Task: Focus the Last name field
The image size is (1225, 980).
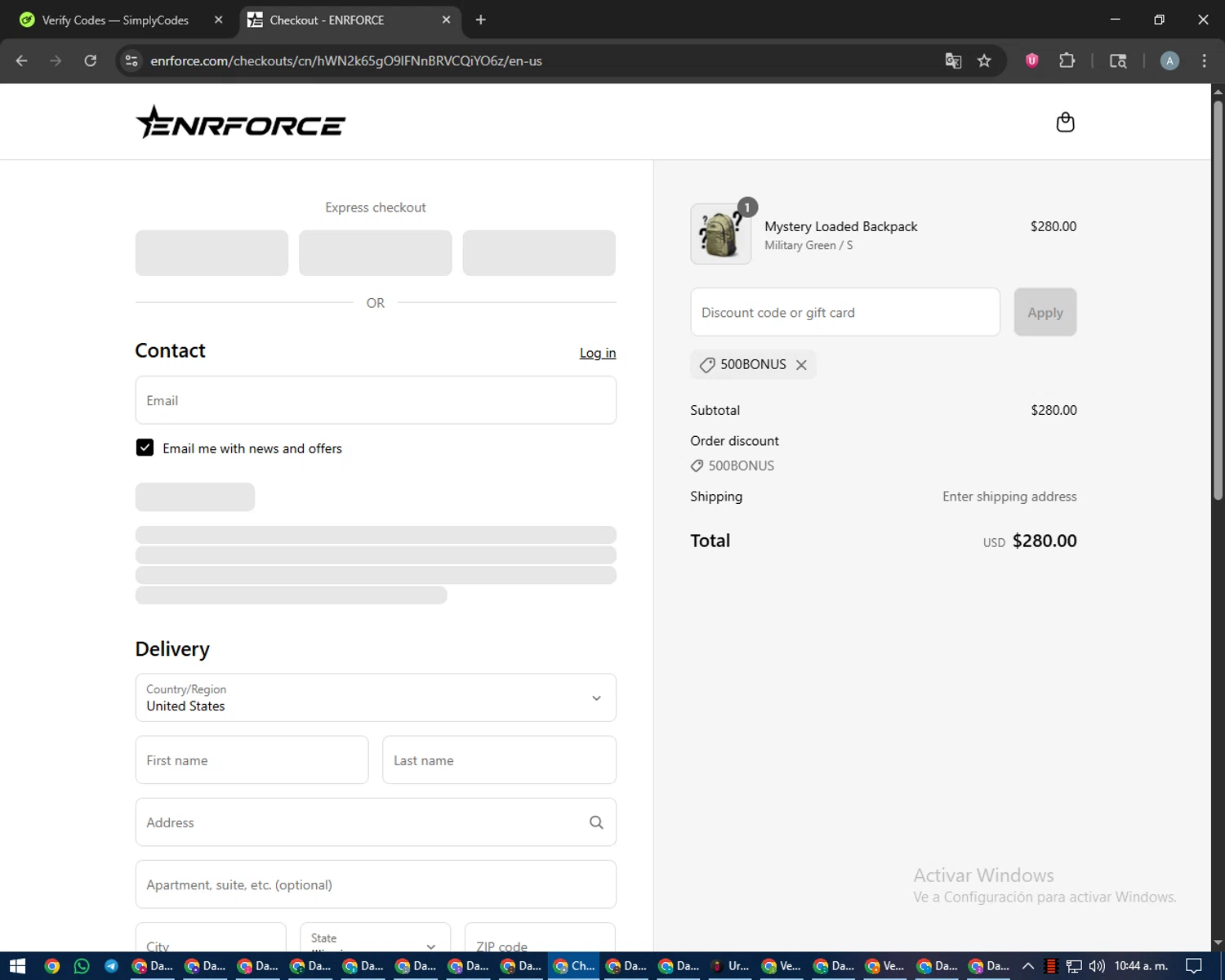Action: click(499, 760)
